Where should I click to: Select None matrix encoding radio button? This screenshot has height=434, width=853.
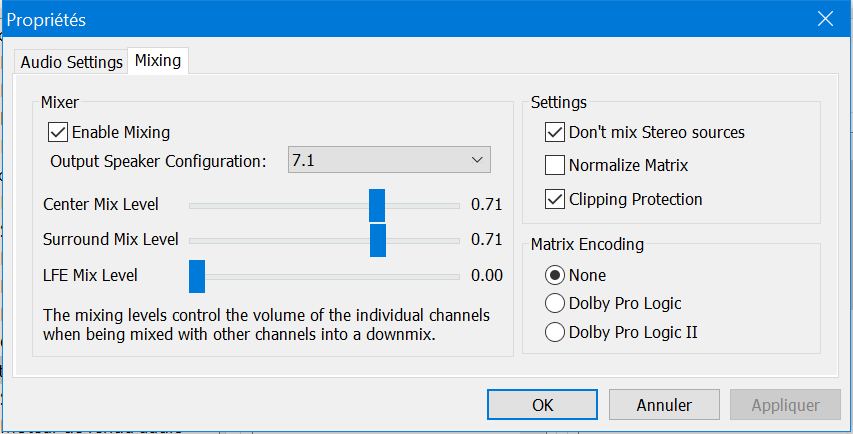click(x=553, y=275)
